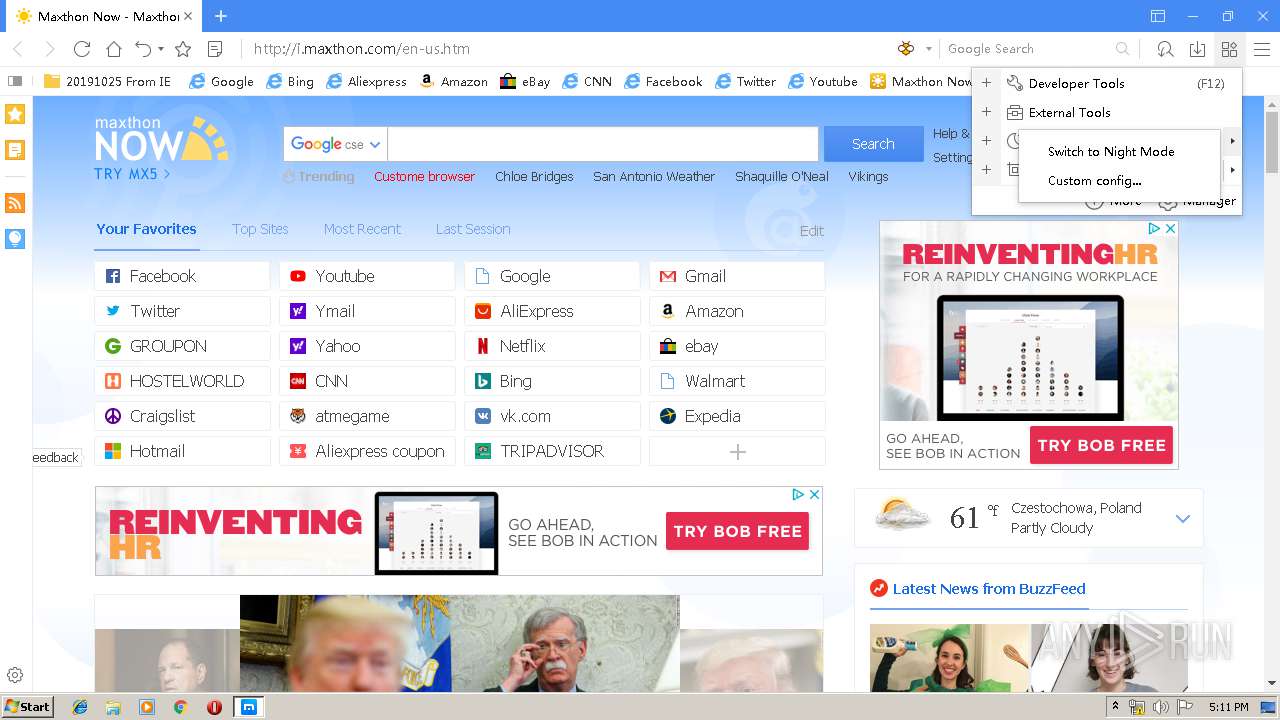The width and height of the screenshot is (1280, 720).
Task: Open the main hamburger menu
Action: coord(1261,49)
